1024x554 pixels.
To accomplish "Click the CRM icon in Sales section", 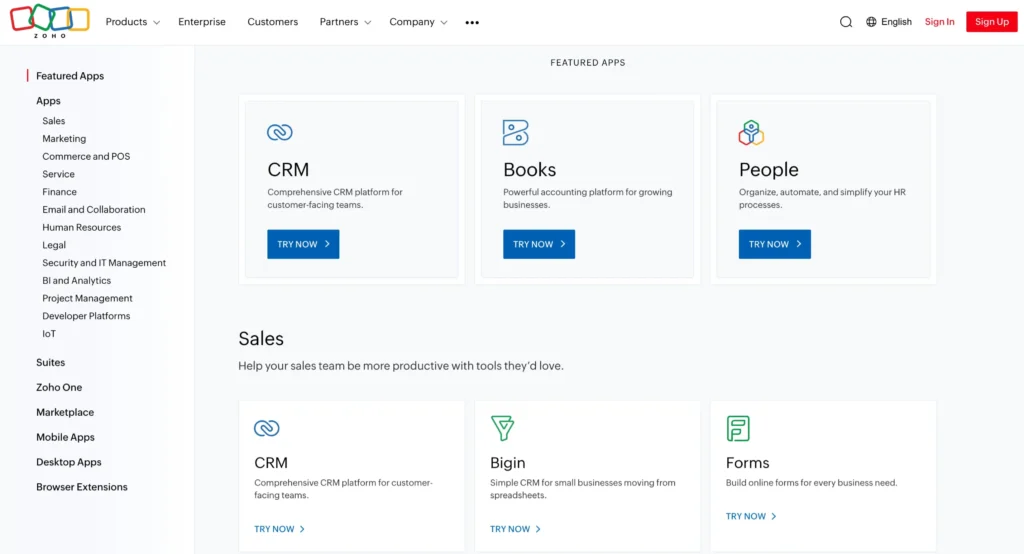I will (x=266, y=428).
